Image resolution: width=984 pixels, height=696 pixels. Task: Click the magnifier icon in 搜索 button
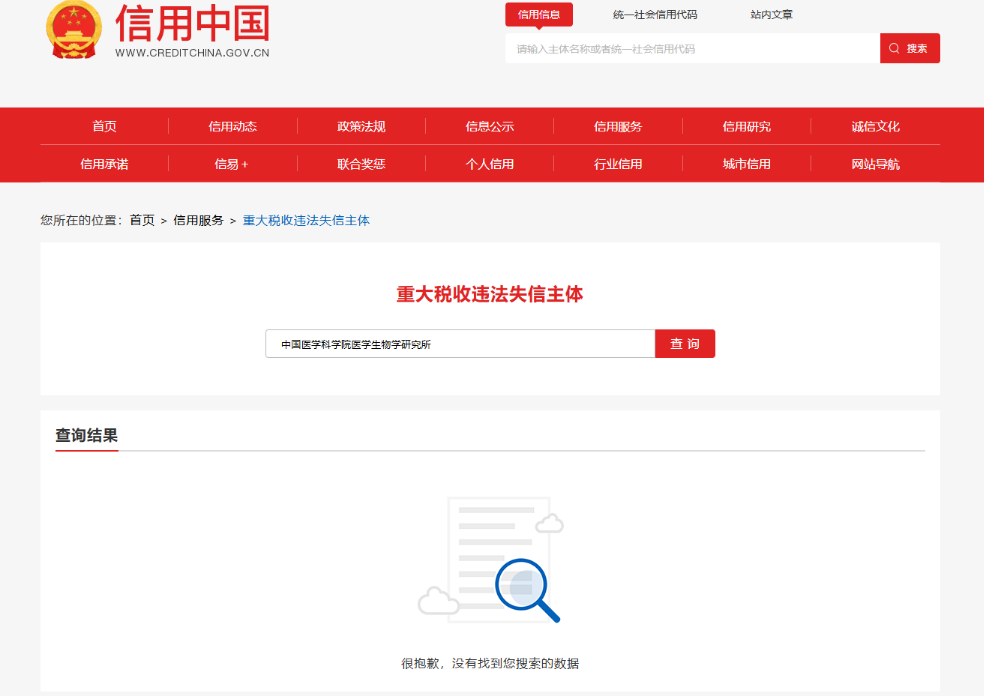point(894,48)
